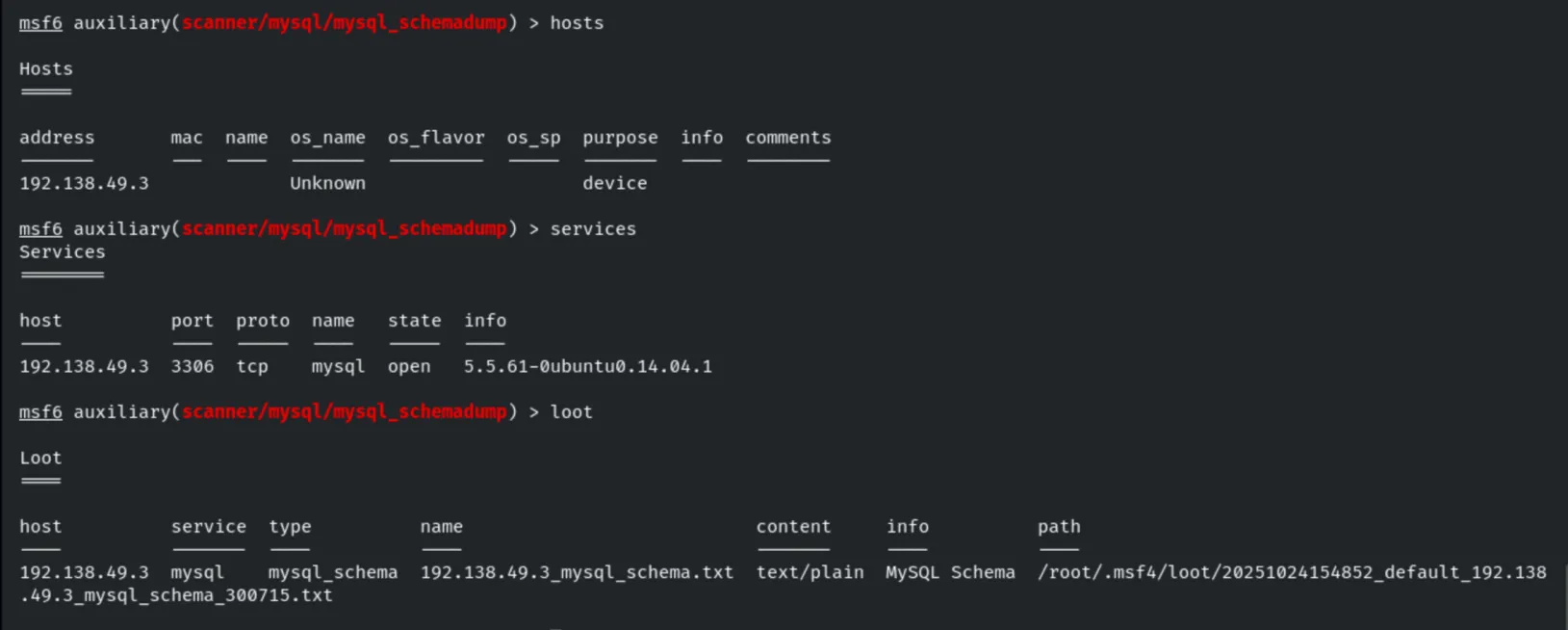
Task: Click the 'Loot' section heading
Action: [40, 459]
